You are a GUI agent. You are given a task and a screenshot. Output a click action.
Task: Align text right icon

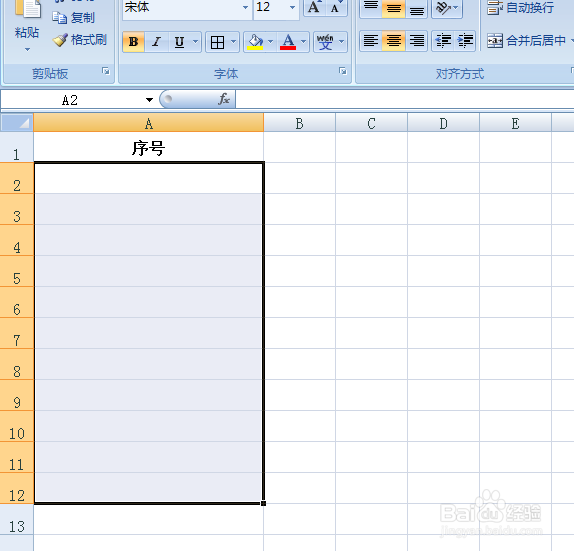(x=417, y=41)
